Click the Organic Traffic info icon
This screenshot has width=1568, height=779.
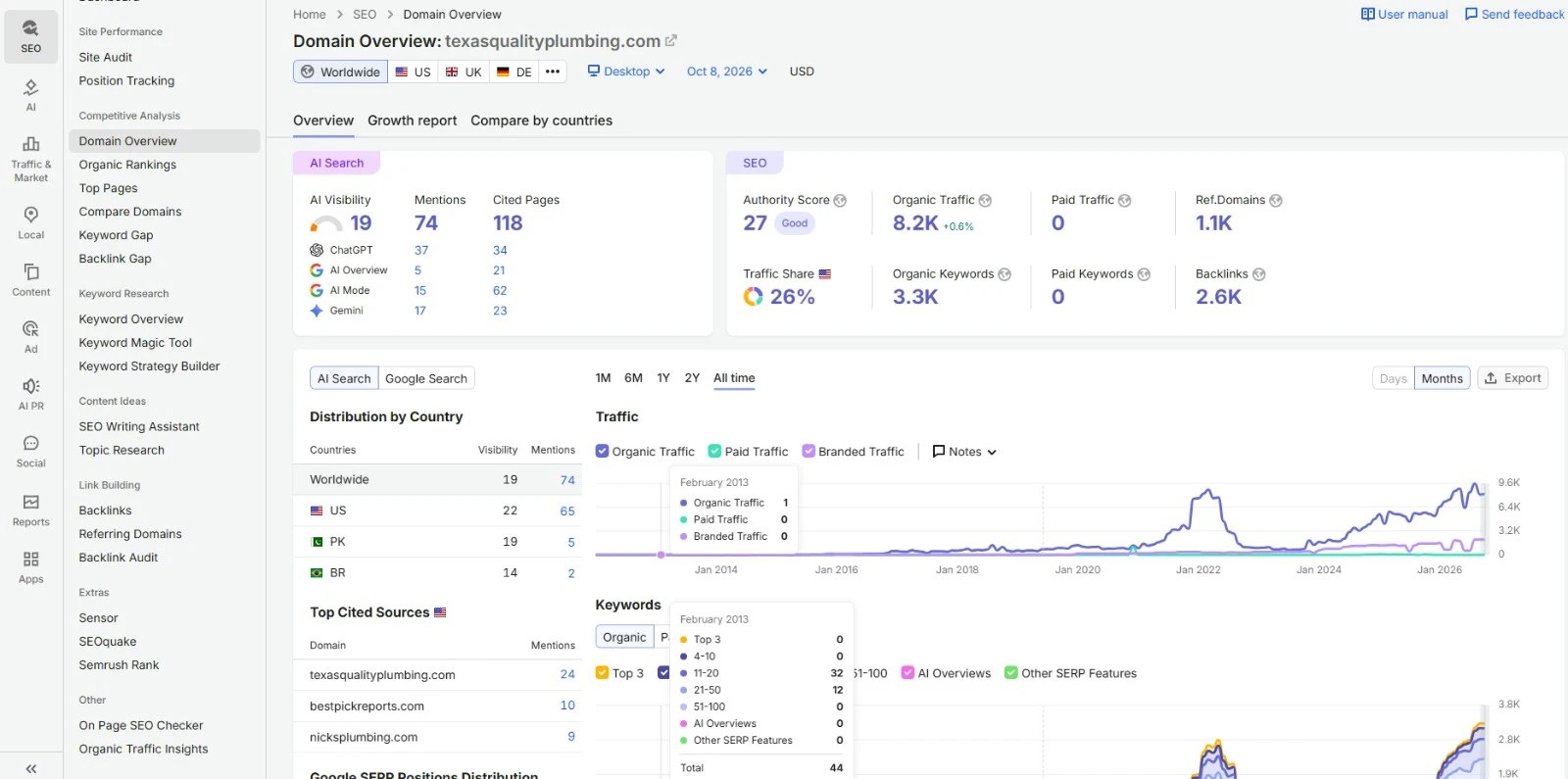985,200
